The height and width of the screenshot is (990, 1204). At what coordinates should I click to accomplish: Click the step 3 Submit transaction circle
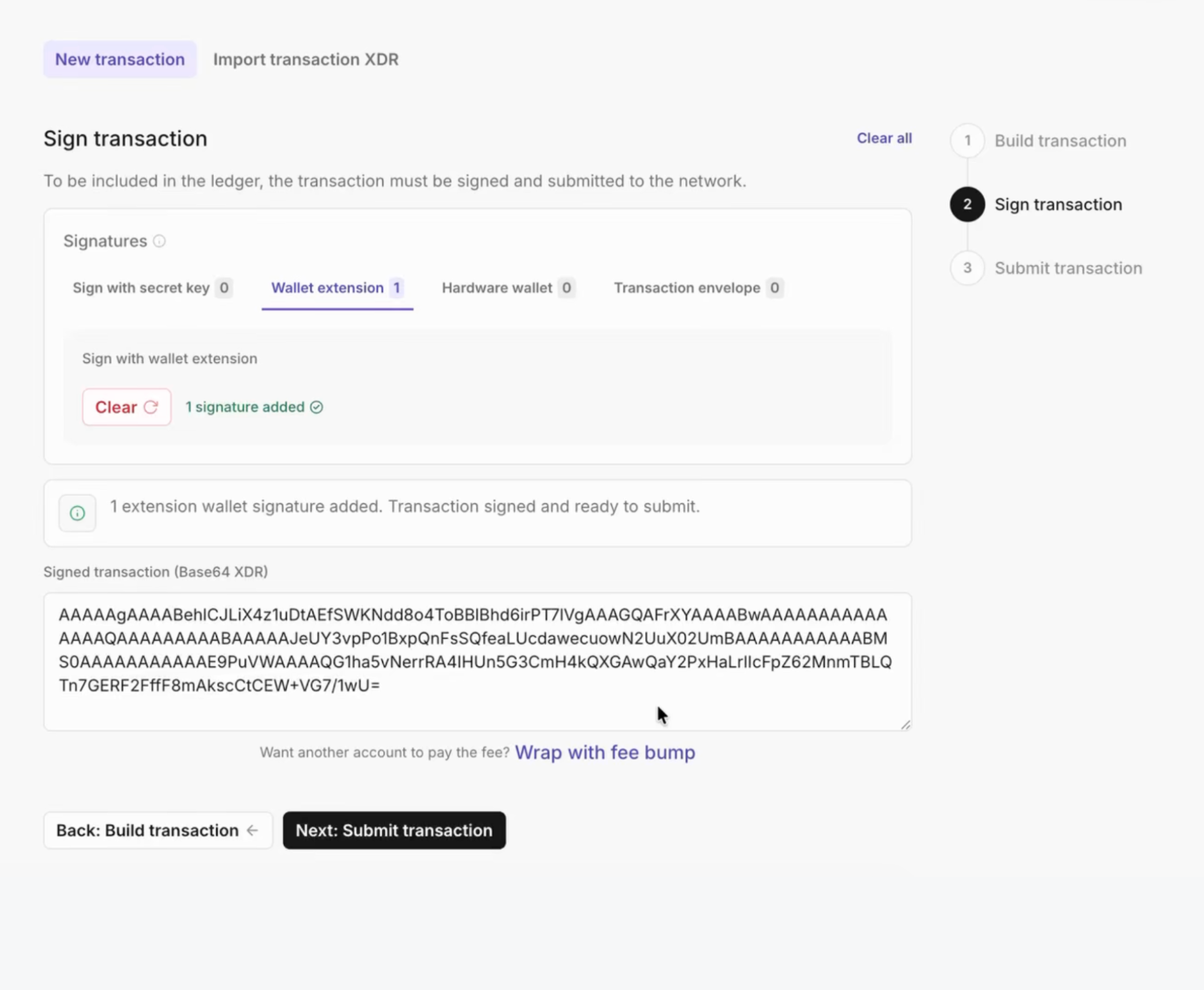pyautogui.click(x=968, y=269)
